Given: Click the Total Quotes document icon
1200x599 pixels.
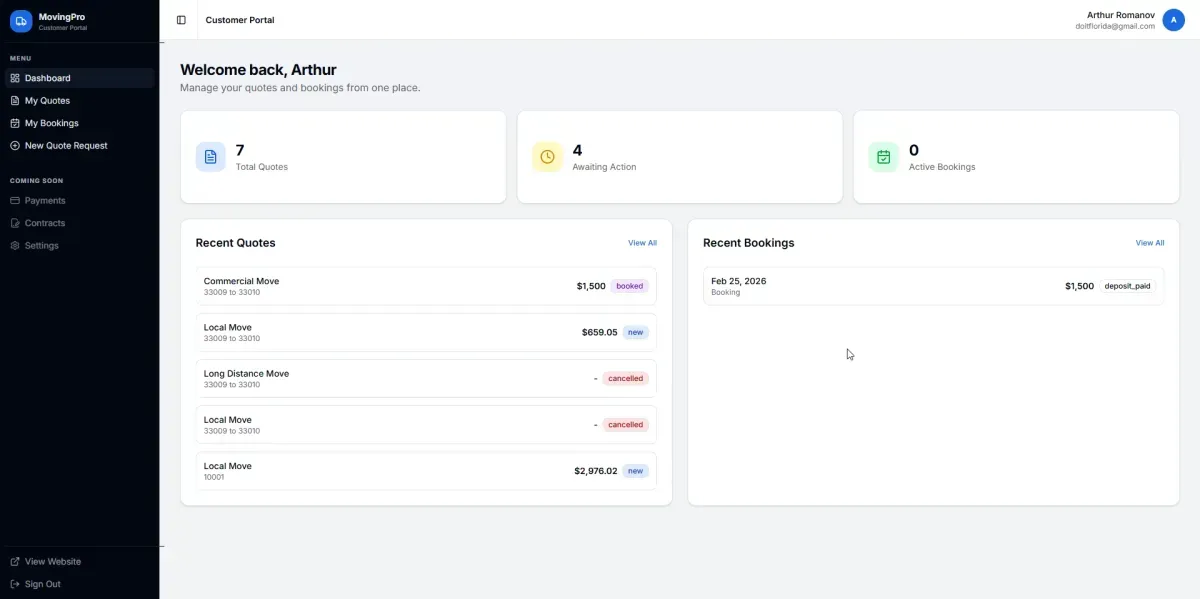Looking at the screenshot, I should tap(210, 157).
